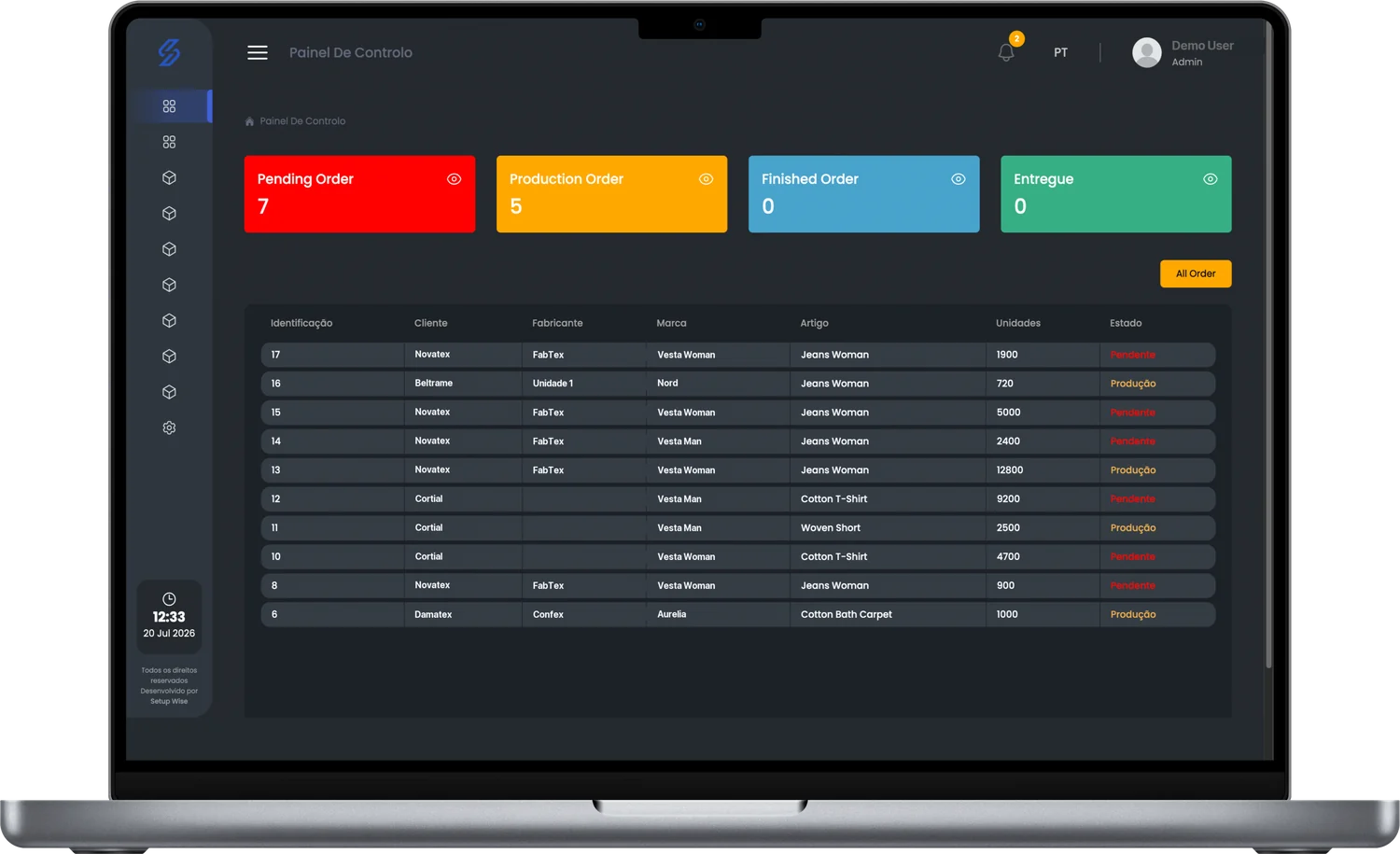Image resolution: width=1400 pixels, height=854 pixels.
Task: Click the Marca column header
Action: coord(671,323)
